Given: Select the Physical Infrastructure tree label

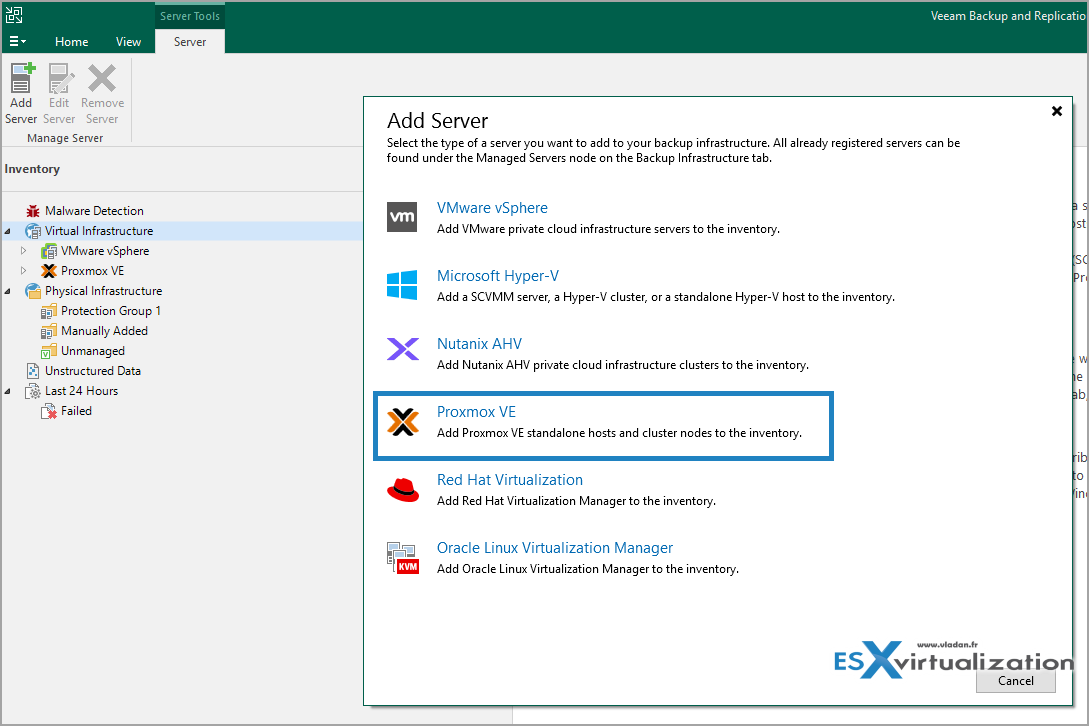Looking at the screenshot, I should point(103,291).
